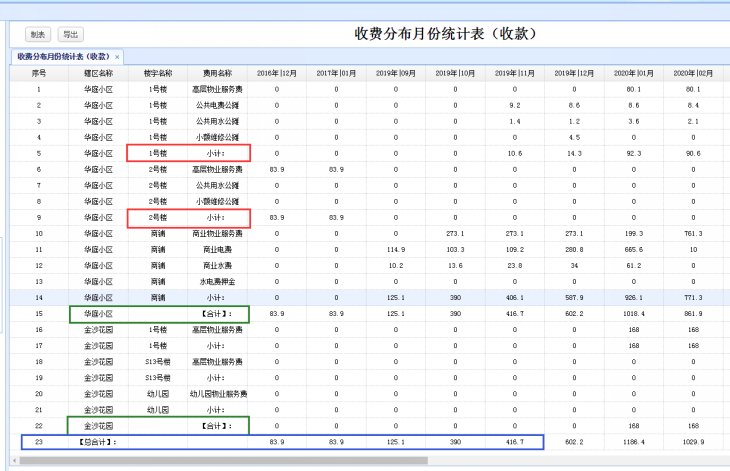Select 商业物业服务费 cell in row 10
This screenshot has width=730, height=471.
click(217, 233)
